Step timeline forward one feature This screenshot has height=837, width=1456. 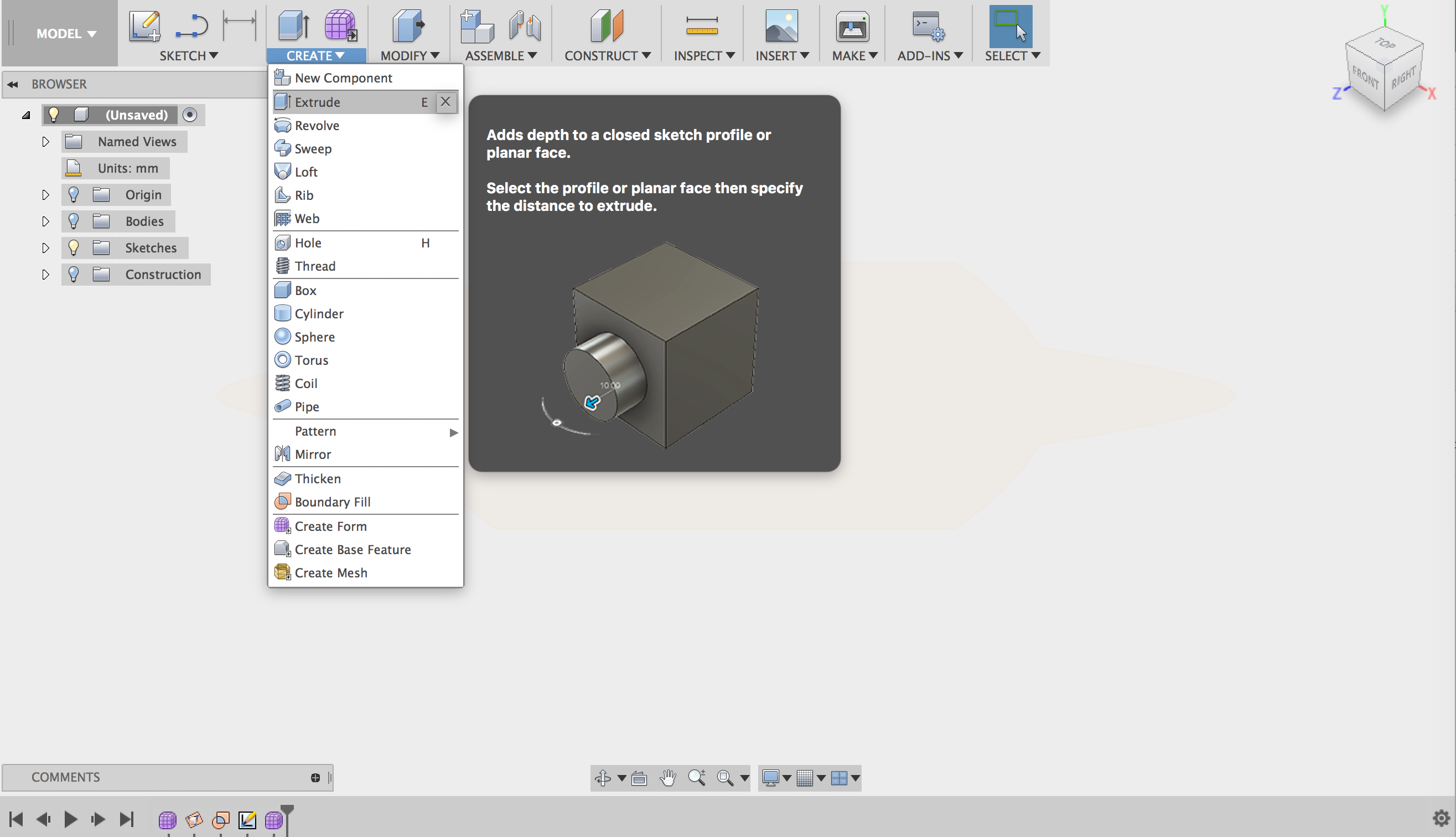[x=99, y=819]
